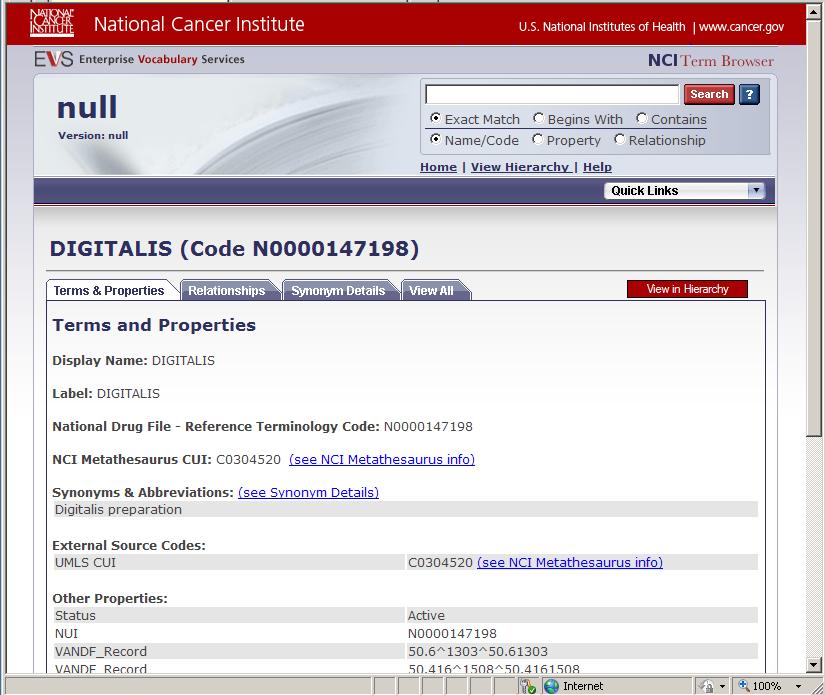The width and height of the screenshot is (825, 695).
Task: Click the Internet zone globe icon
Action: [551, 686]
